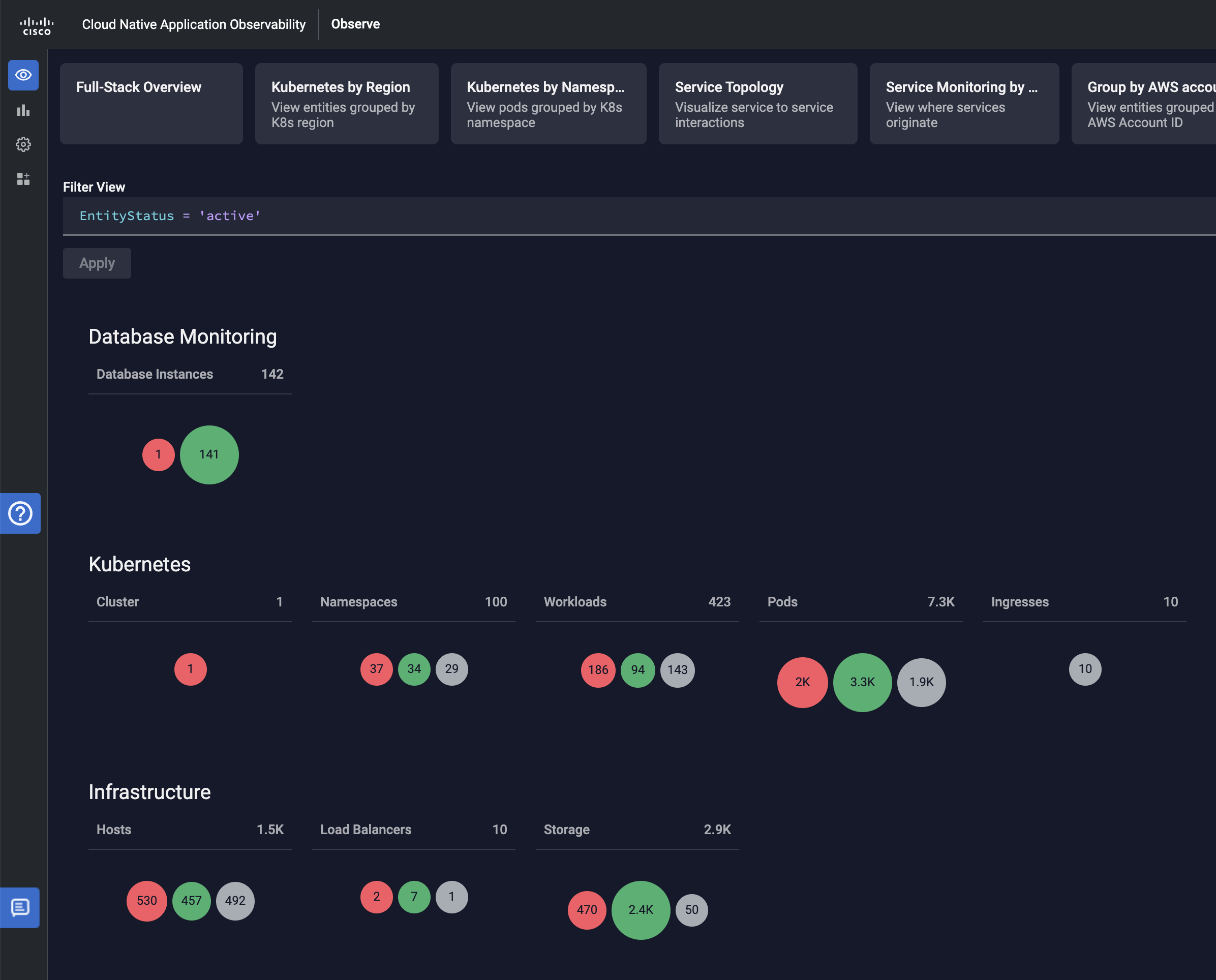Open the Observe eye icon in sidebar
Image resolution: width=1216 pixels, height=980 pixels.
[23, 75]
